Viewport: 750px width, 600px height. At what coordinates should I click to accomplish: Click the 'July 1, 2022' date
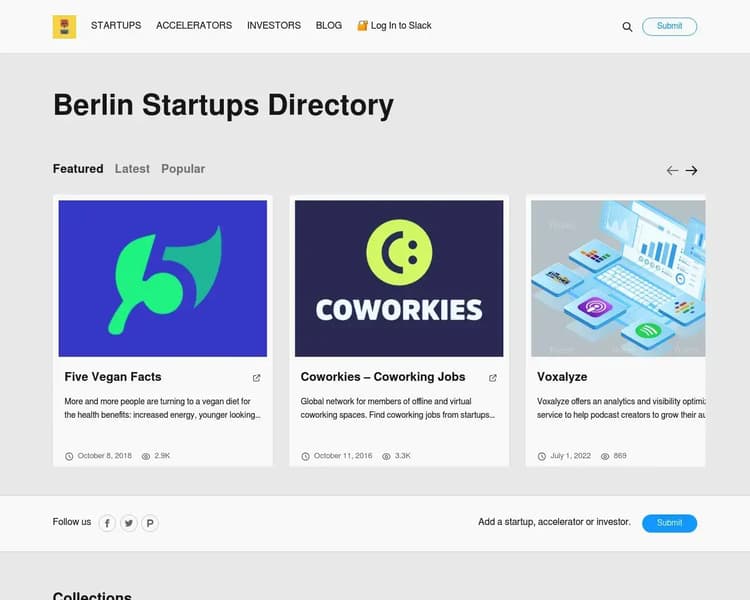pos(571,456)
